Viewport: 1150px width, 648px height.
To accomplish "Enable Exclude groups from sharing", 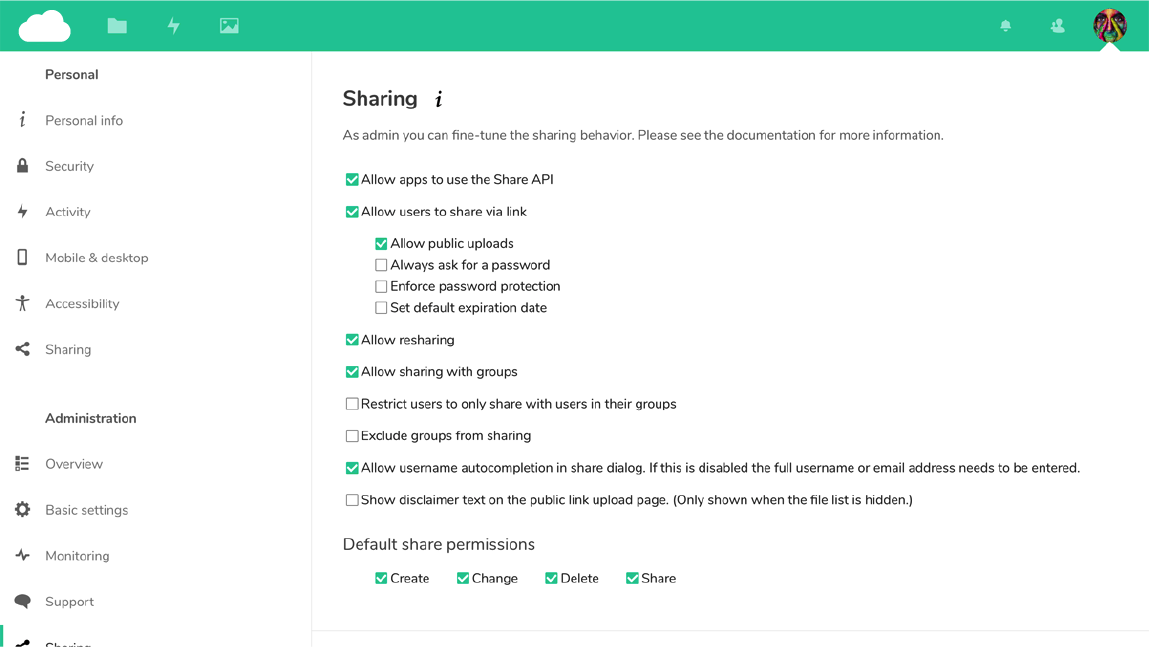I will (x=352, y=436).
